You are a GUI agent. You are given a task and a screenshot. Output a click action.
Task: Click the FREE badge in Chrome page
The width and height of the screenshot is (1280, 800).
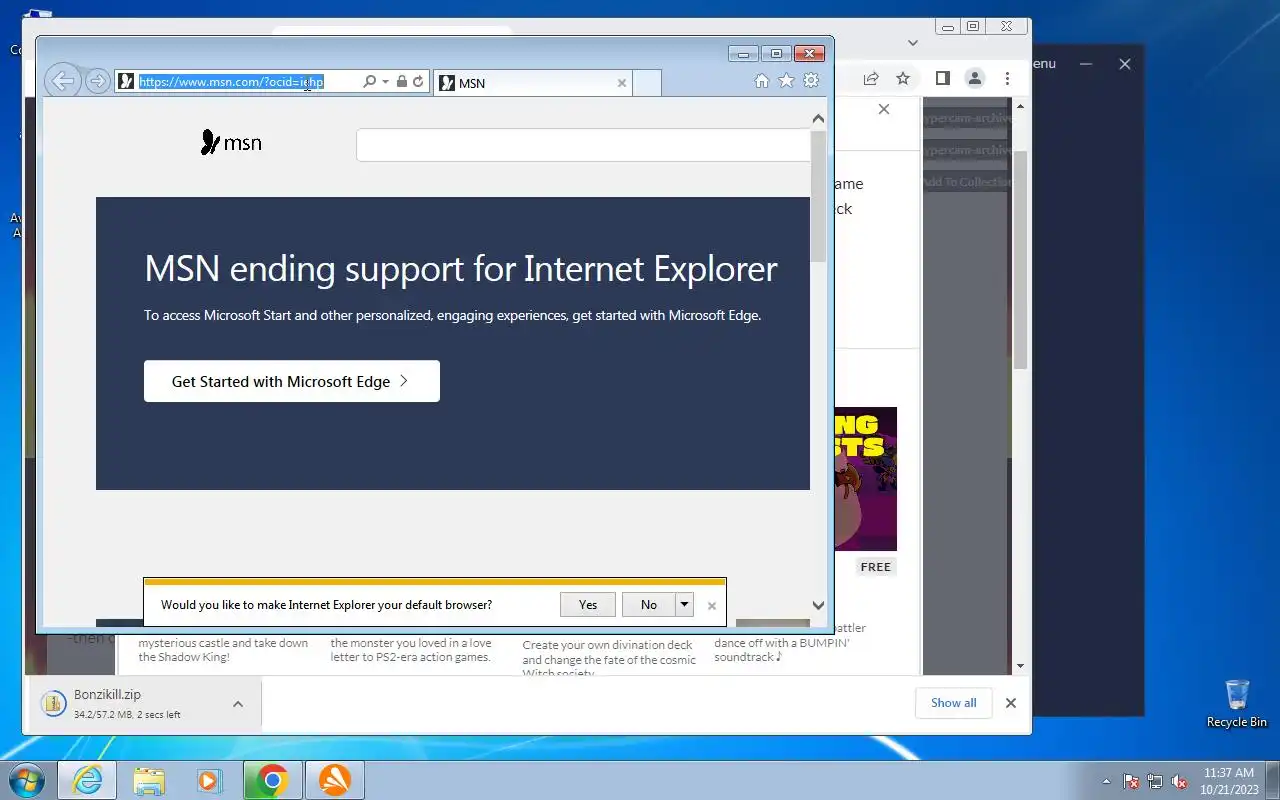click(876, 567)
